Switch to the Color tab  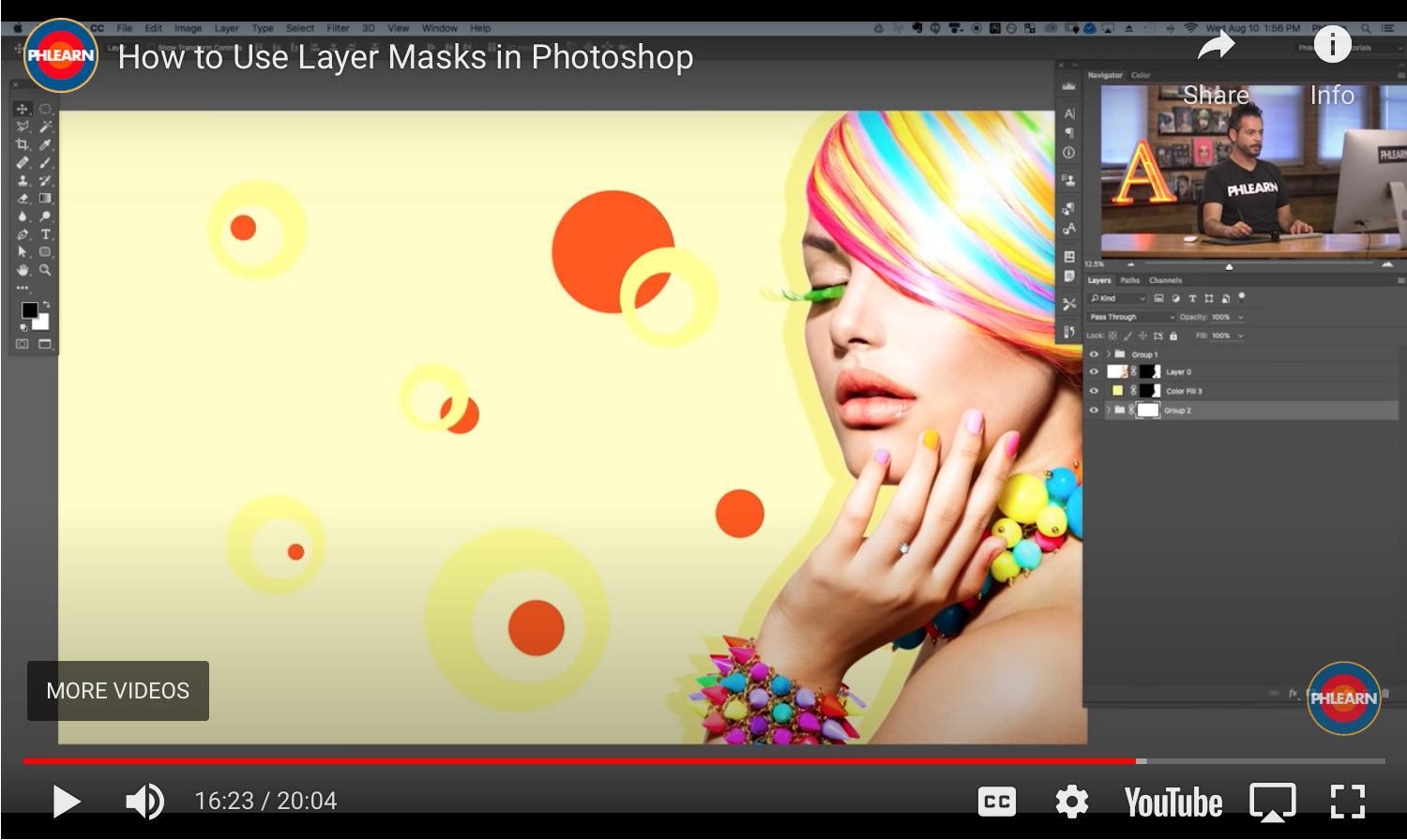pyautogui.click(x=1141, y=75)
